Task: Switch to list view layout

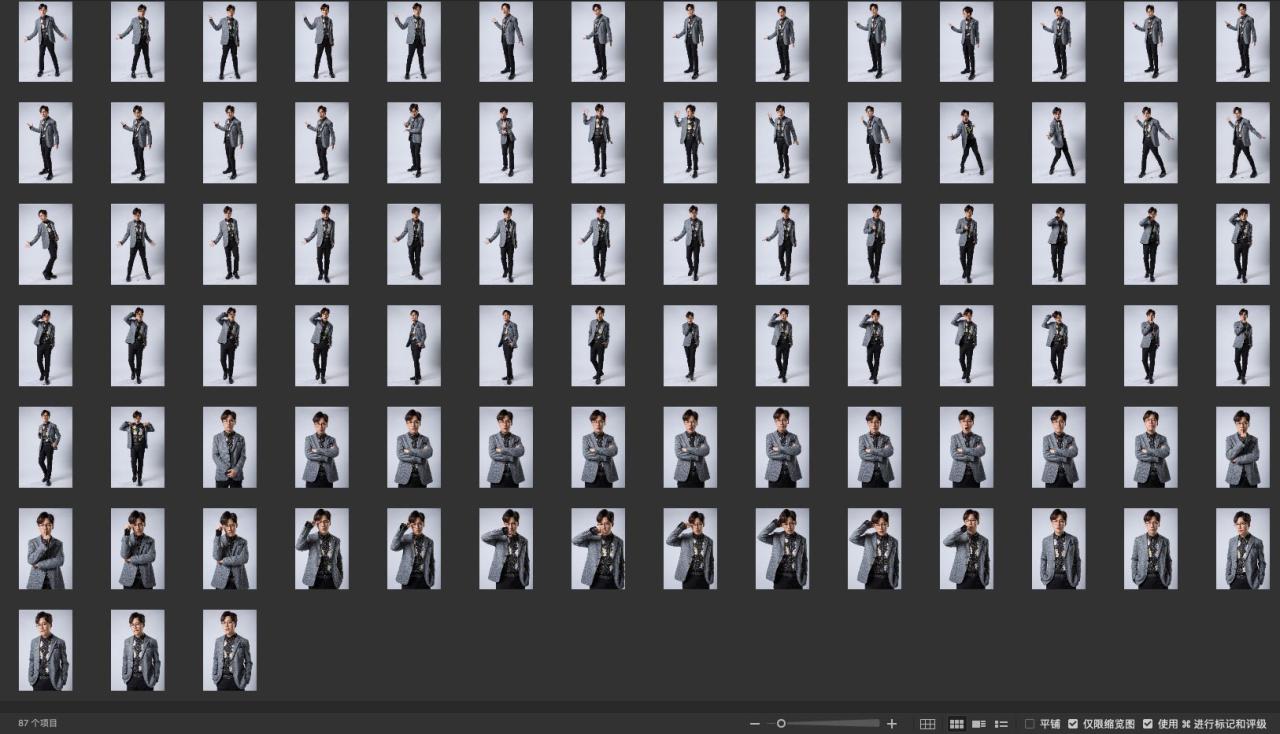Action: pos(1001,724)
